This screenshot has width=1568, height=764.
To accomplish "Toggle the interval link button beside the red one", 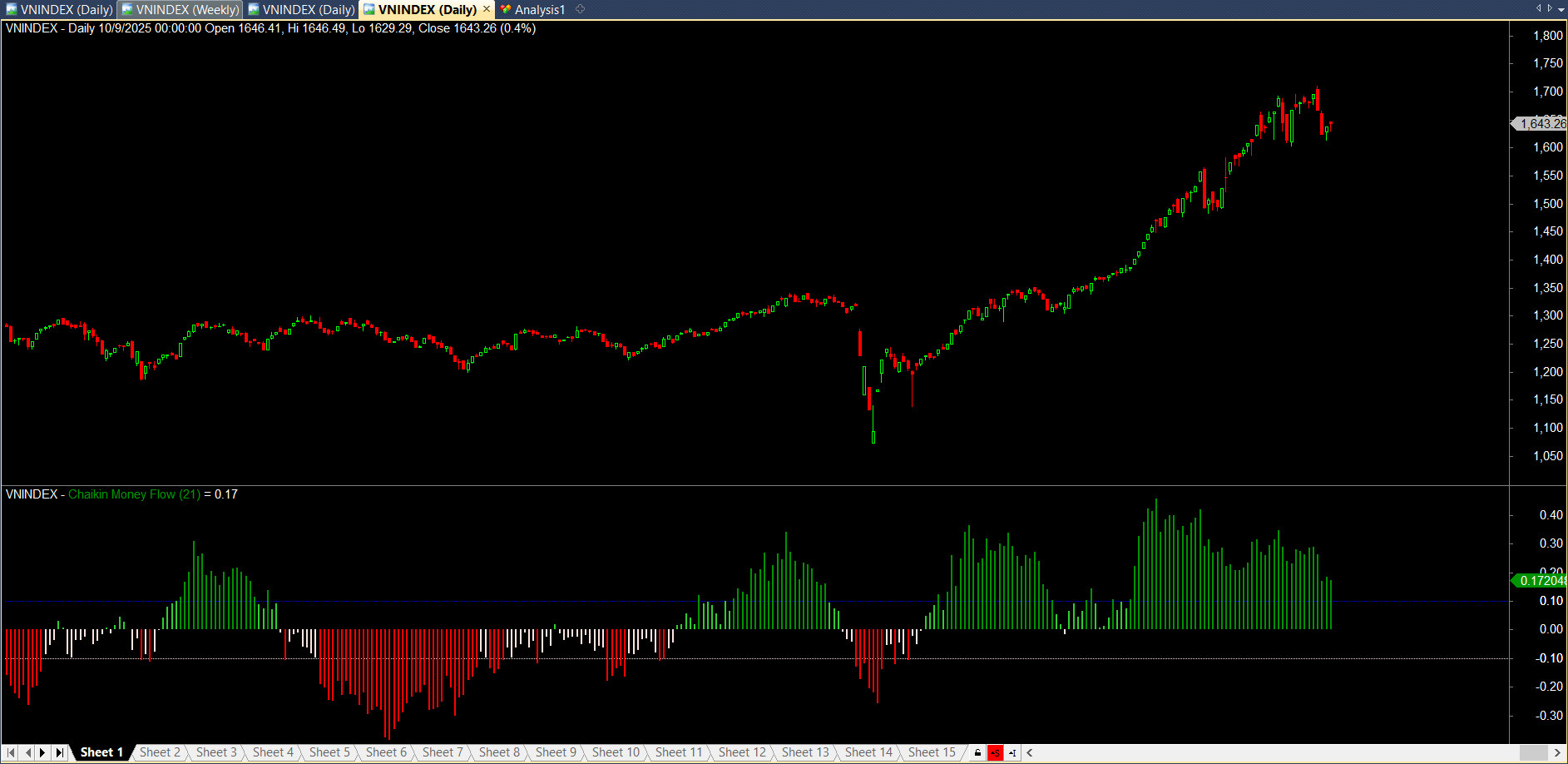I will (x=1012, y=753).
